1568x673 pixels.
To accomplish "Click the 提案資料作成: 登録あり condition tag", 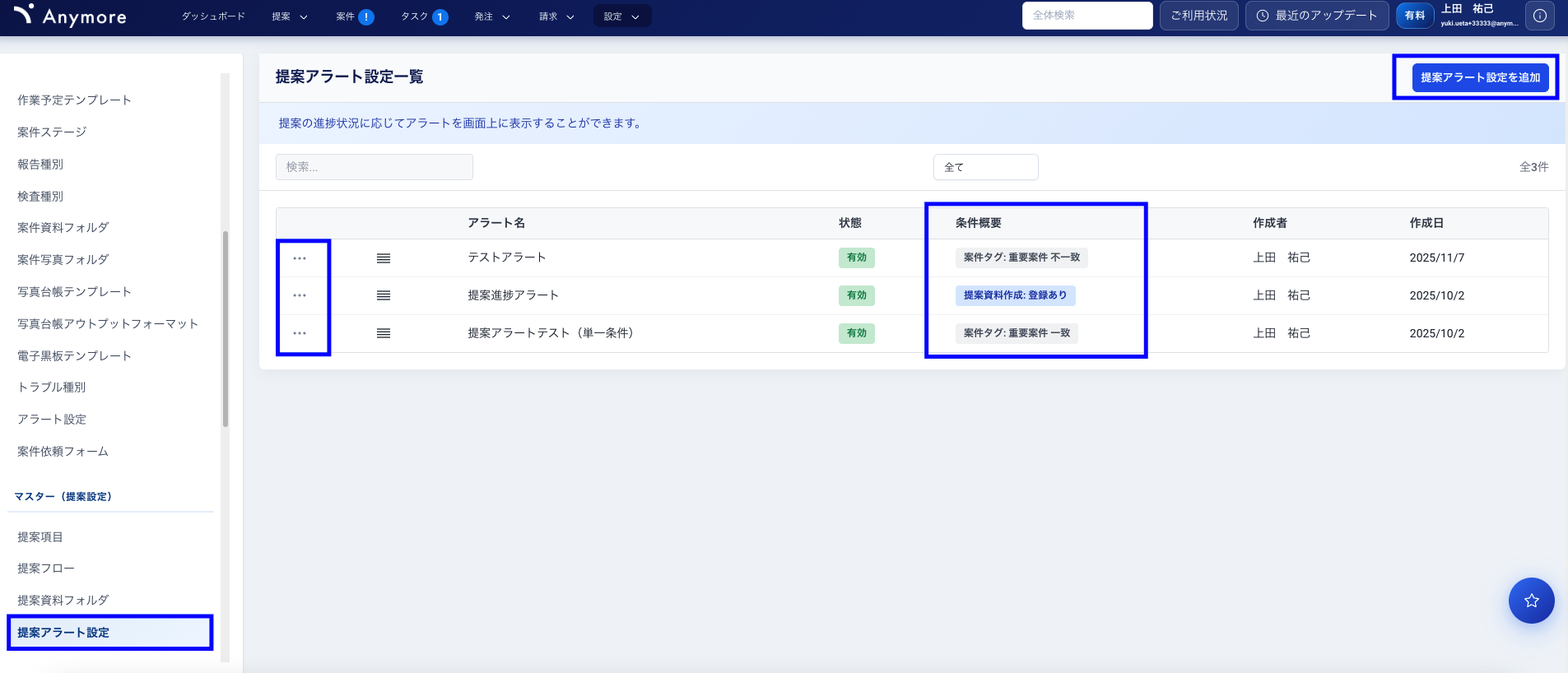I will (x=1015, y=295).
